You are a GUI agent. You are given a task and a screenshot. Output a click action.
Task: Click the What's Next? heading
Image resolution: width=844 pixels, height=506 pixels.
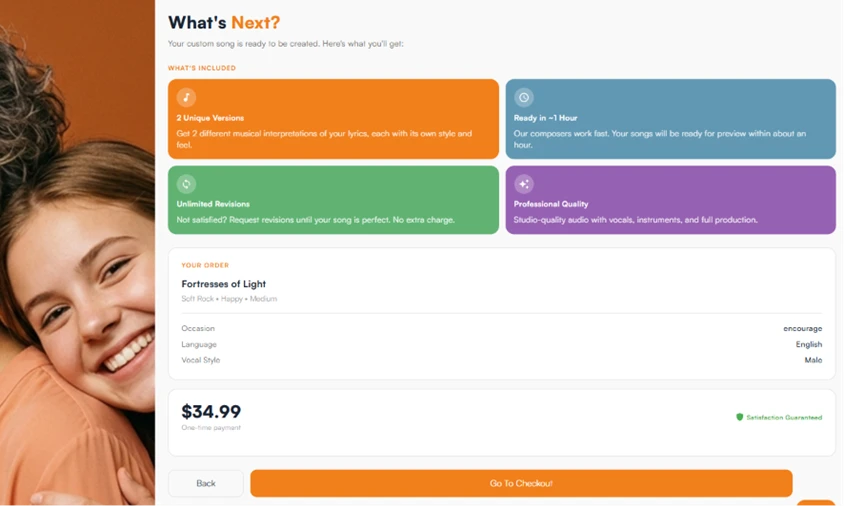[224, 23]
